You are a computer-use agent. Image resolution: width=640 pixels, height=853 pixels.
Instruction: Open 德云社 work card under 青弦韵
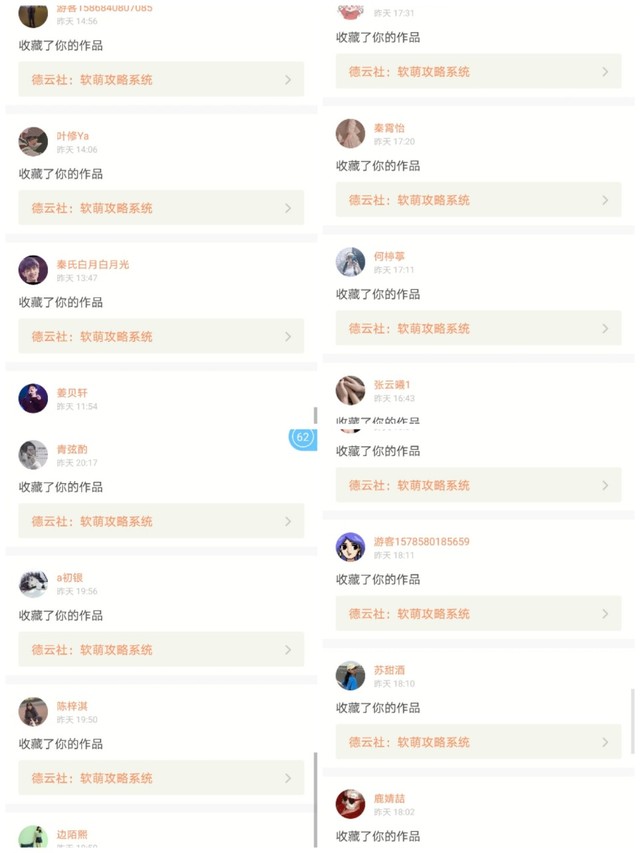click(x=161, y=521)
